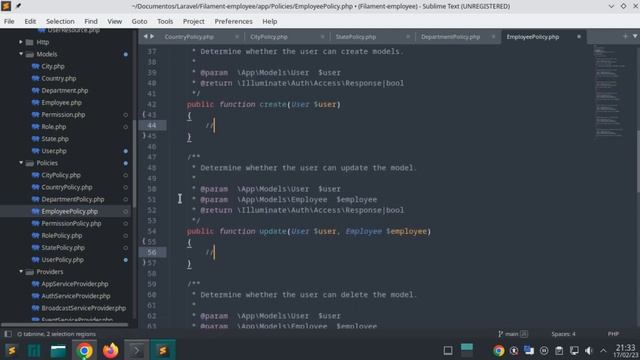The width and height of the screenshot is (640, 360).
Task: Collapse the Models folder
Action: (21, 54)
